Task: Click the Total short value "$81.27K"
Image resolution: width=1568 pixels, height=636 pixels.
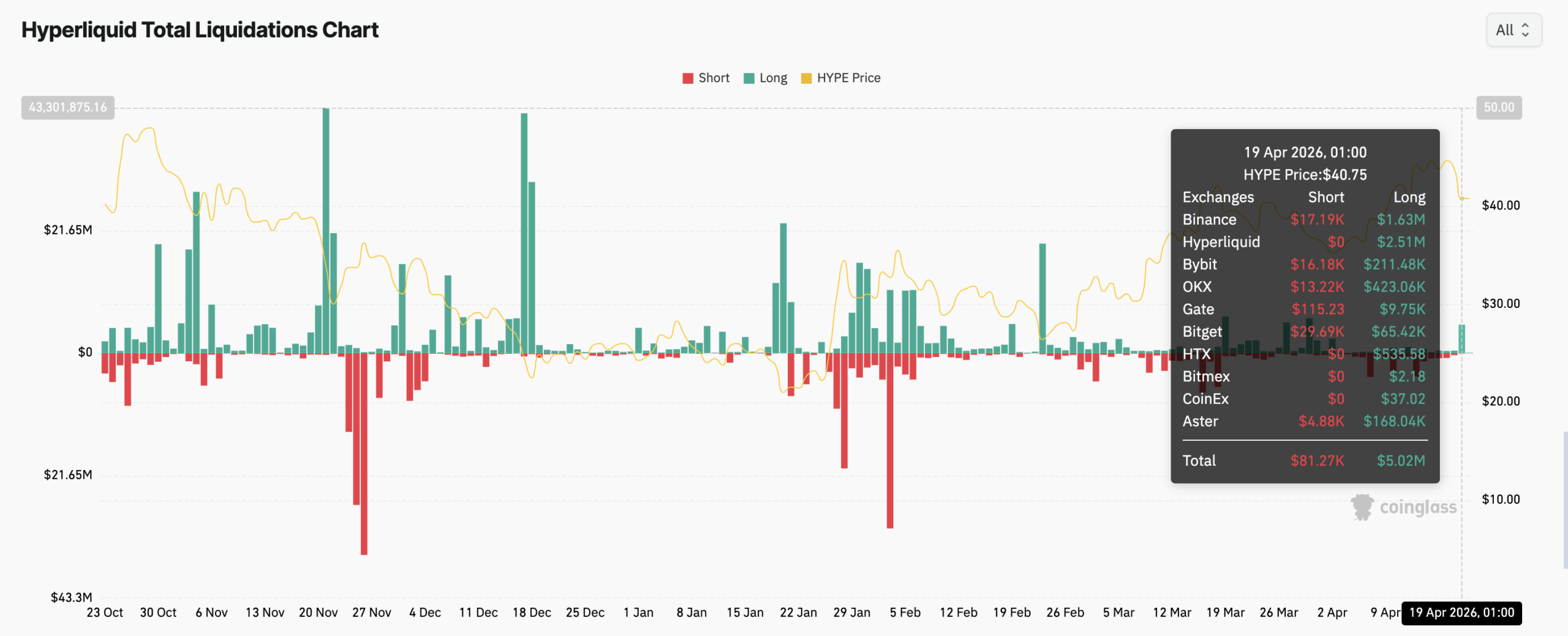Action: [1317, 461]
